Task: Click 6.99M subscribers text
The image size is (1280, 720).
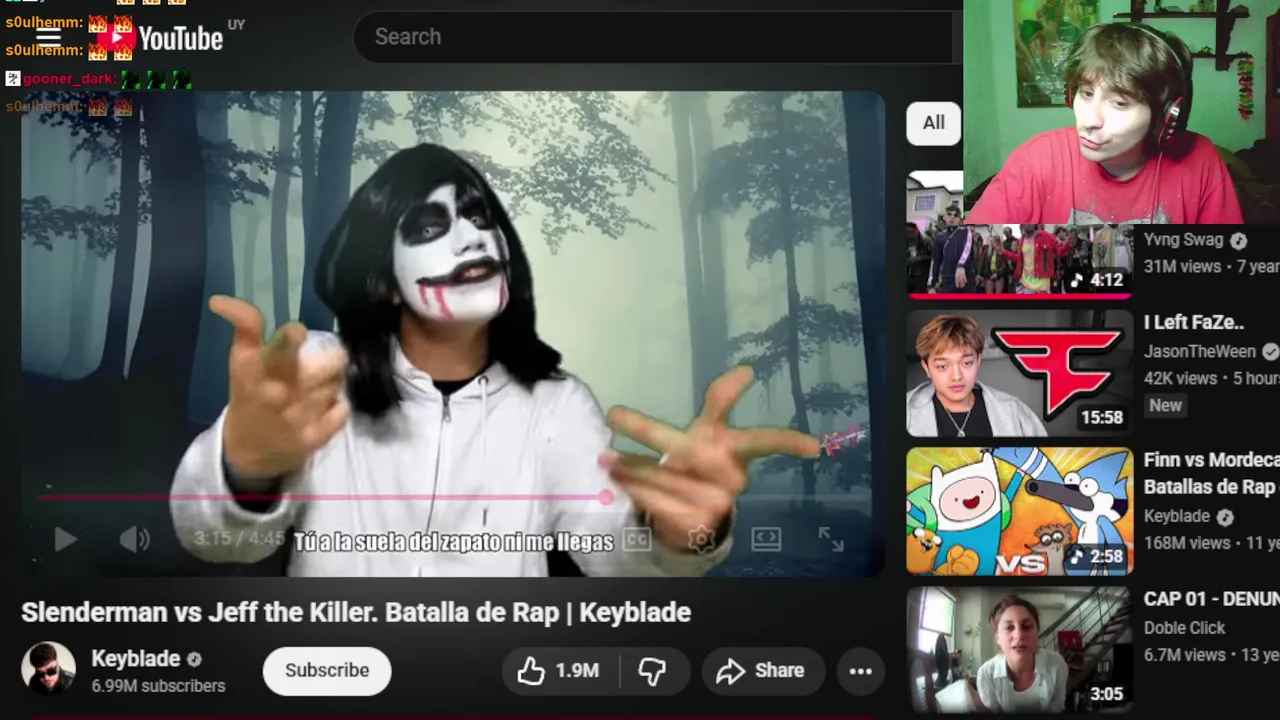Action: pos(158,686)
